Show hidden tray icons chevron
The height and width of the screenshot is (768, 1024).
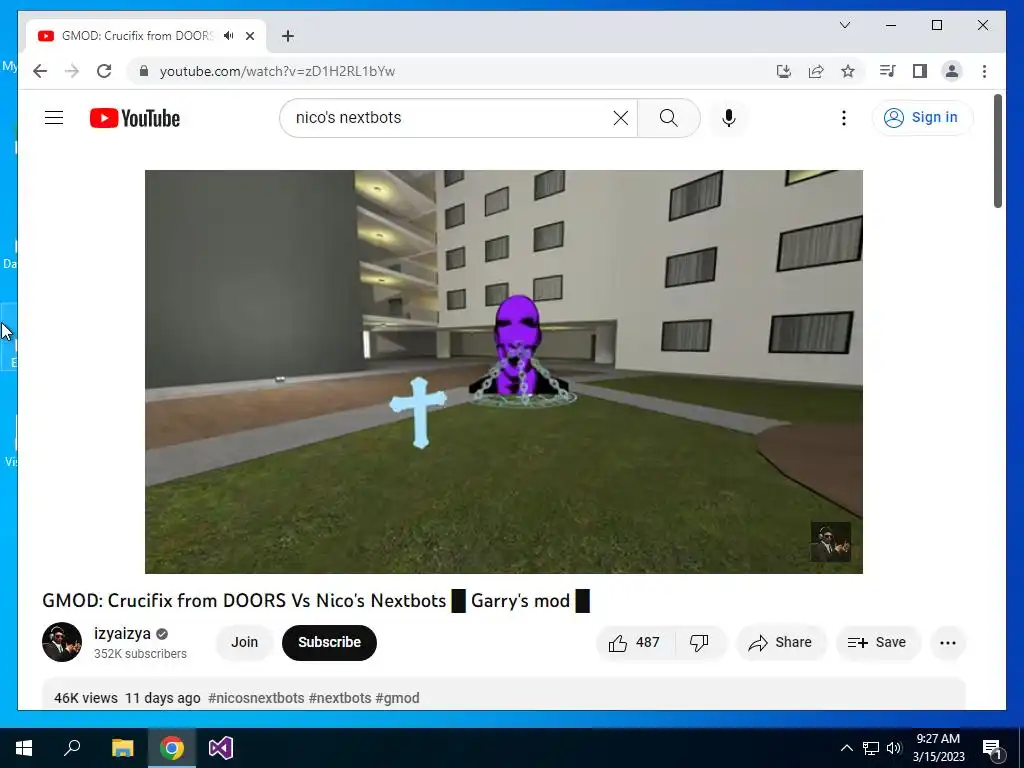(846, 748)
